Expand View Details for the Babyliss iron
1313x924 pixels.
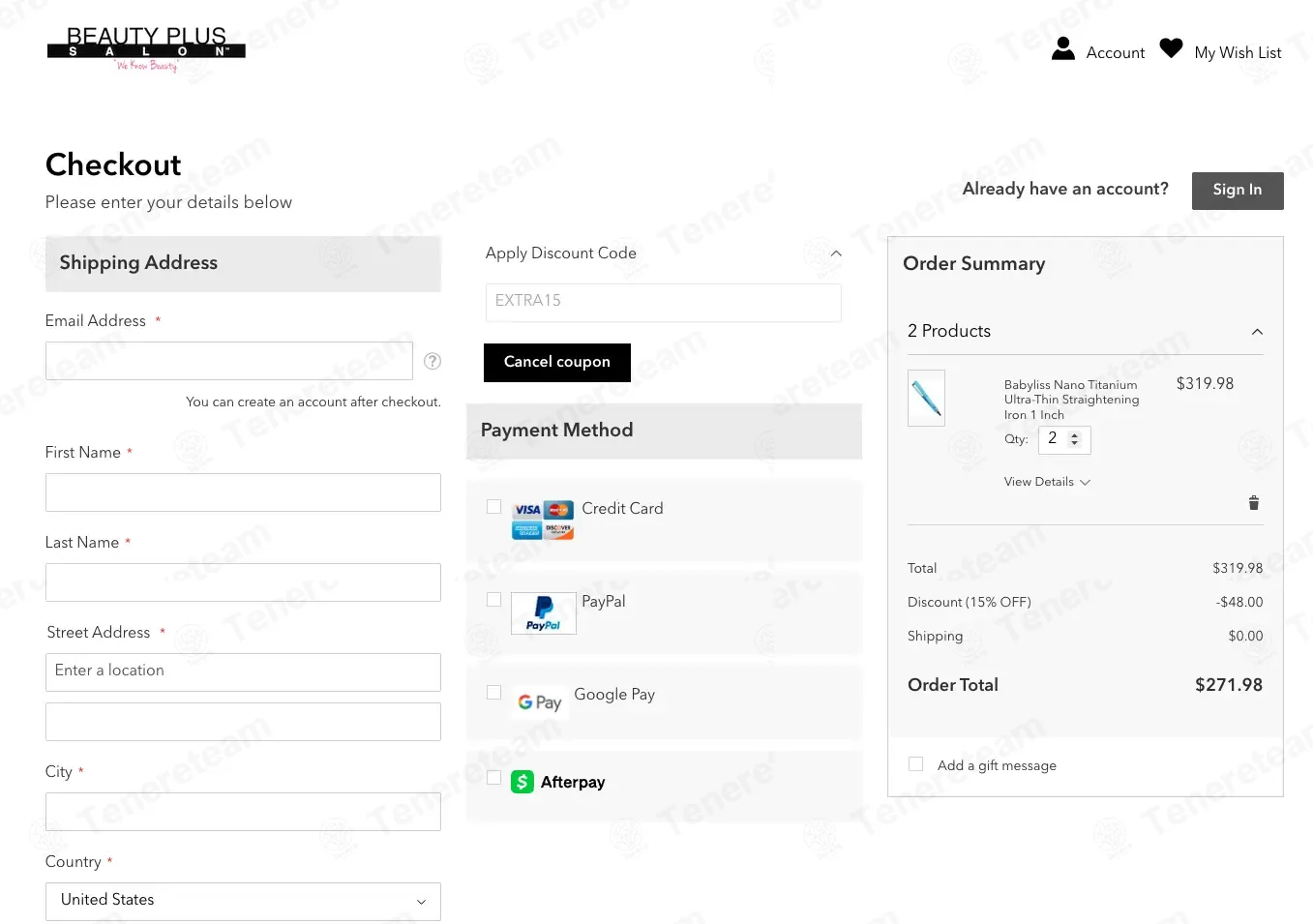[x=1047, y=482]
